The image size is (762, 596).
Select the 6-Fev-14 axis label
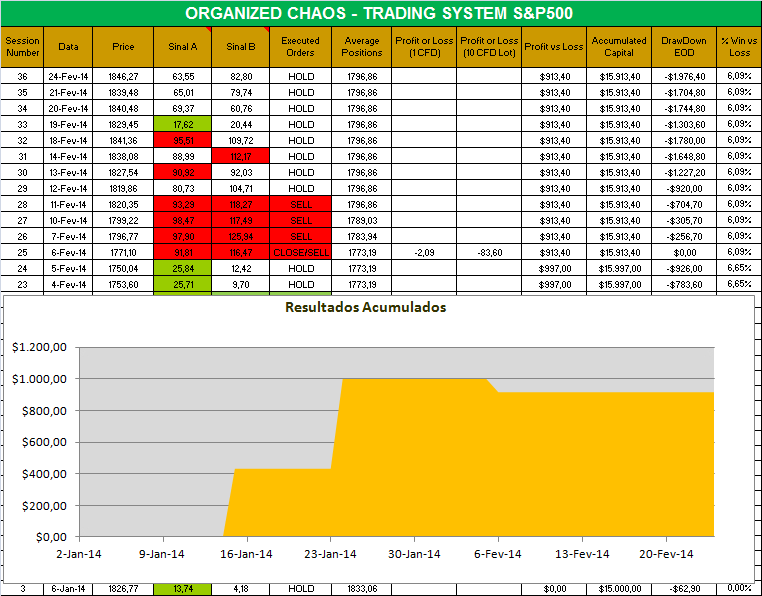click(498, 554)
